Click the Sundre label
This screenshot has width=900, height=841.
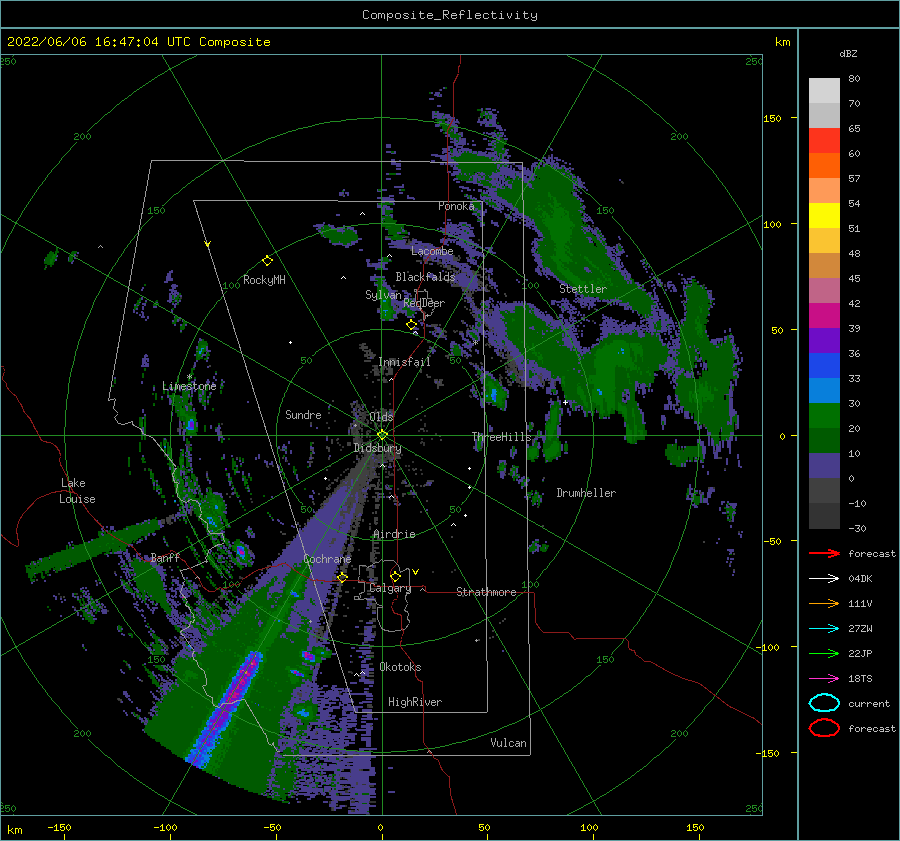tap(303, 414)
